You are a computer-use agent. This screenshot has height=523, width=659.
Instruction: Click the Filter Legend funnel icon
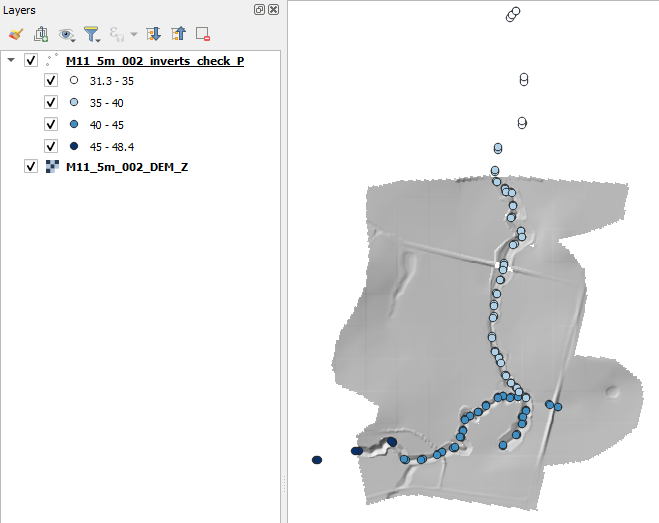click(92, 34)
